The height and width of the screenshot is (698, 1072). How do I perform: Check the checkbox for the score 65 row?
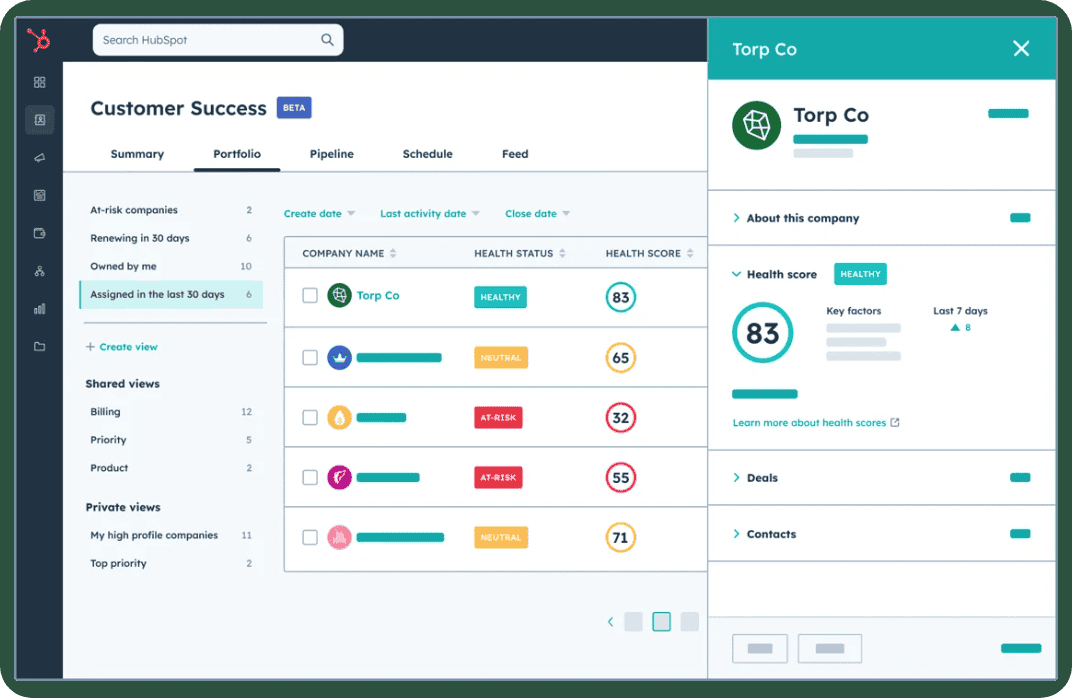(310, 358)
